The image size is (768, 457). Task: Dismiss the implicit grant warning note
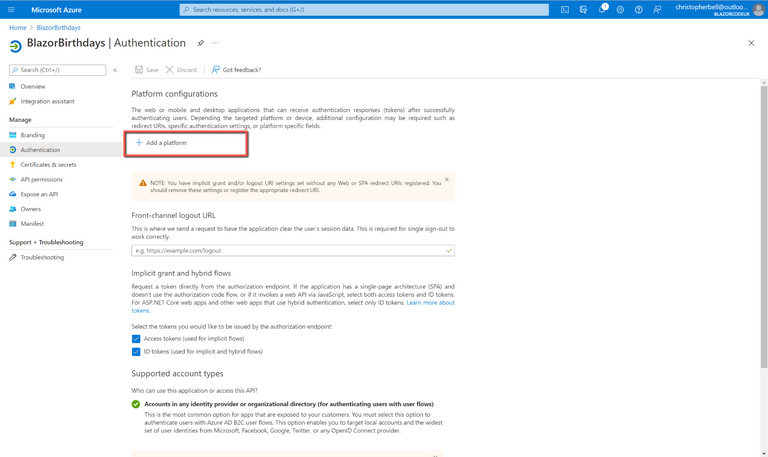click(446, 180)
